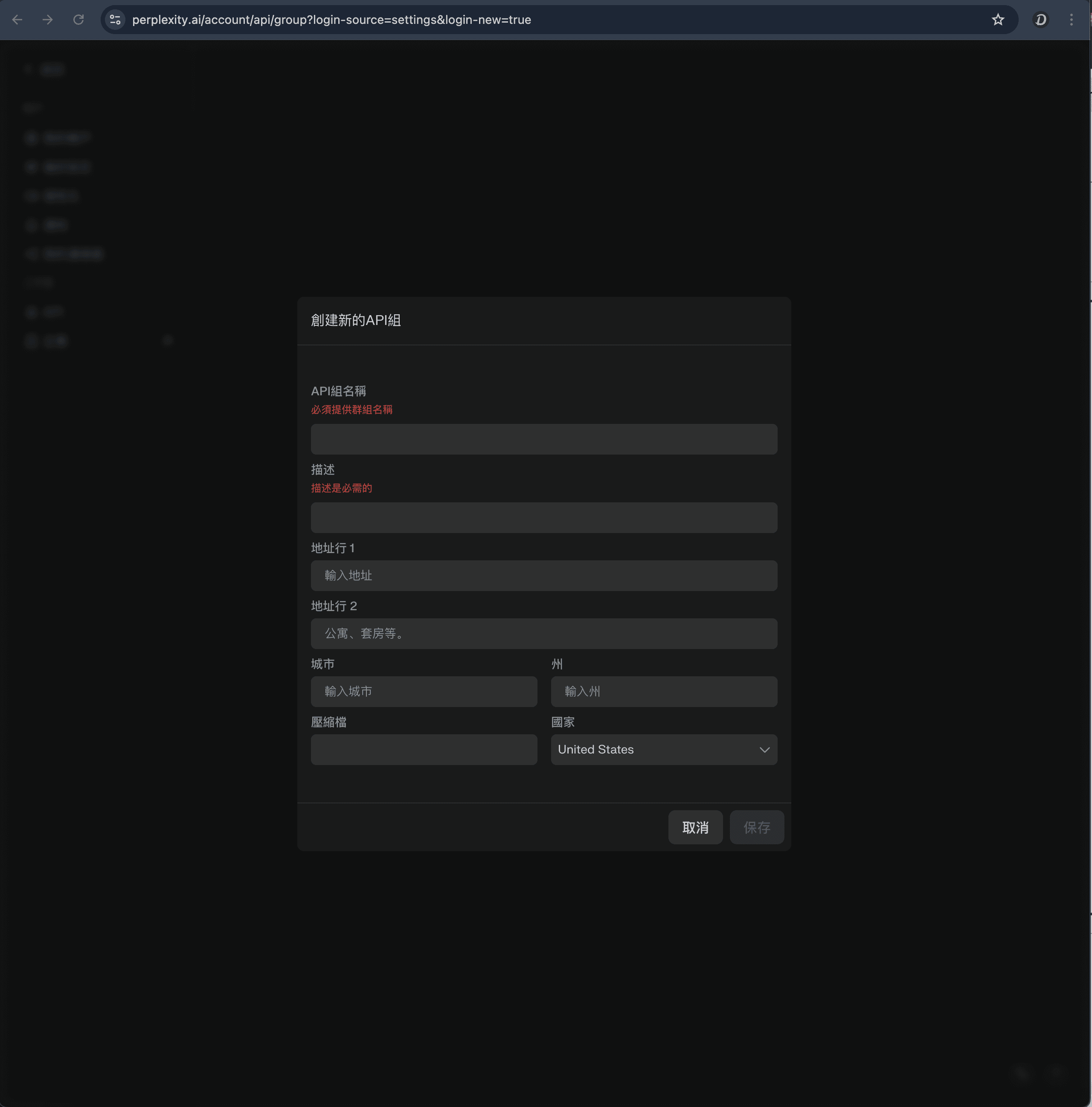Click the 地址行 2 apartment field

click(543, 634)
